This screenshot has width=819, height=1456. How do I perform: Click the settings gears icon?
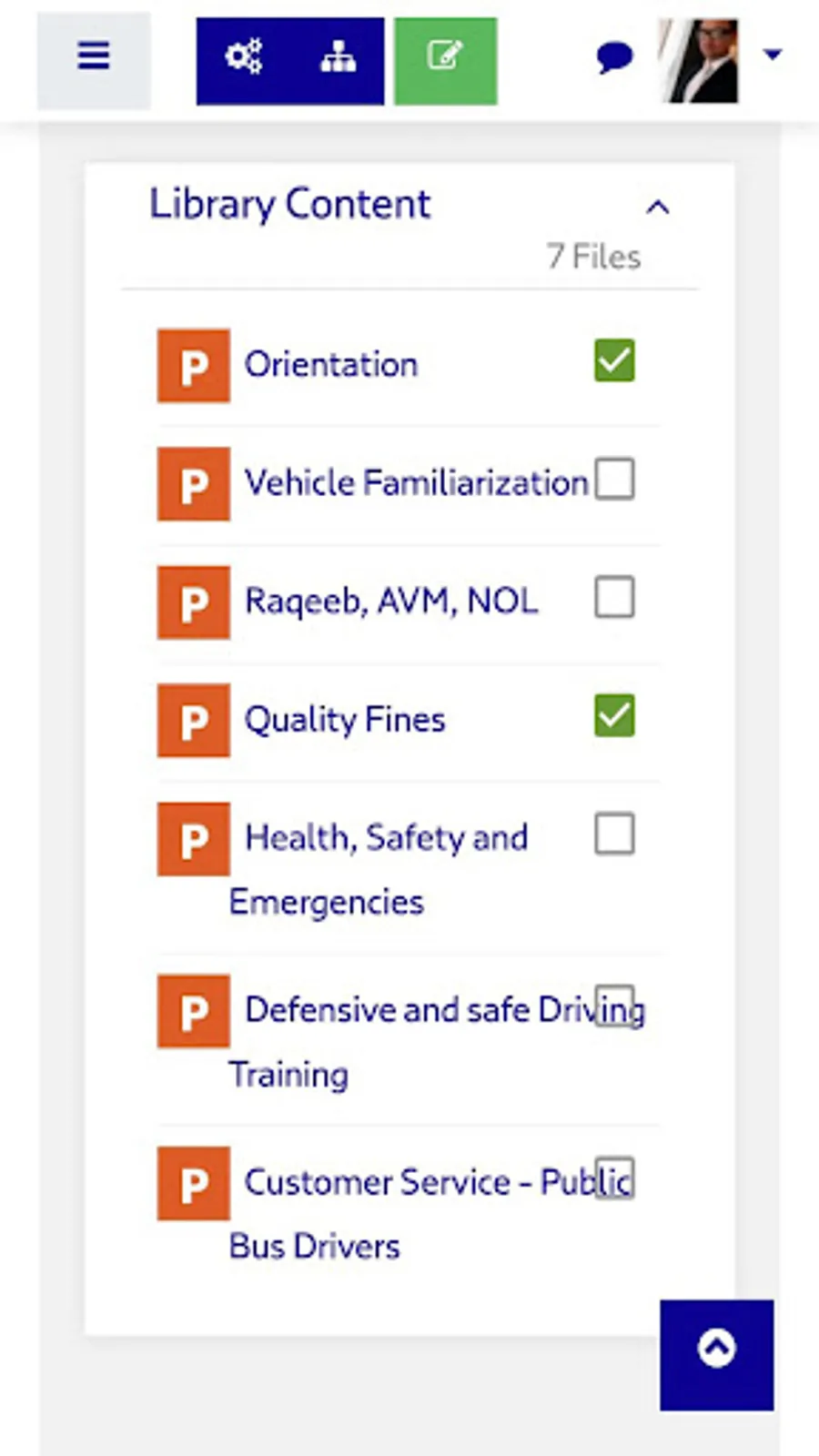tap(244, 58)
